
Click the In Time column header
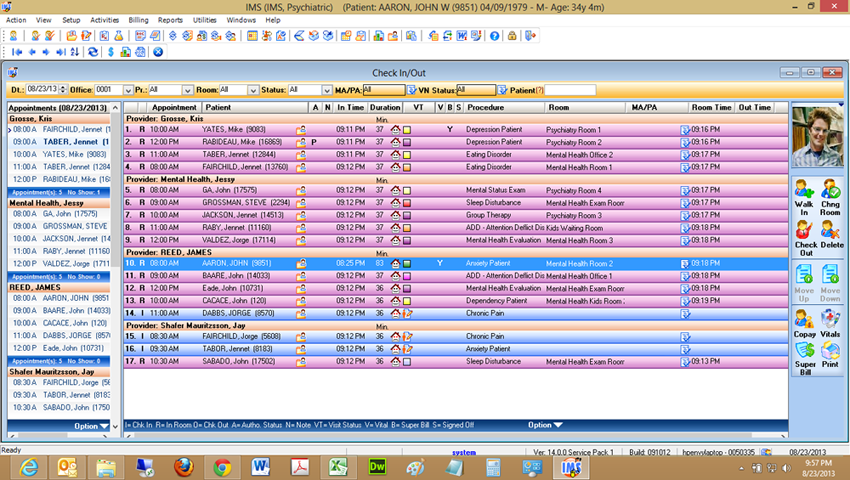(x=350, y=107)
